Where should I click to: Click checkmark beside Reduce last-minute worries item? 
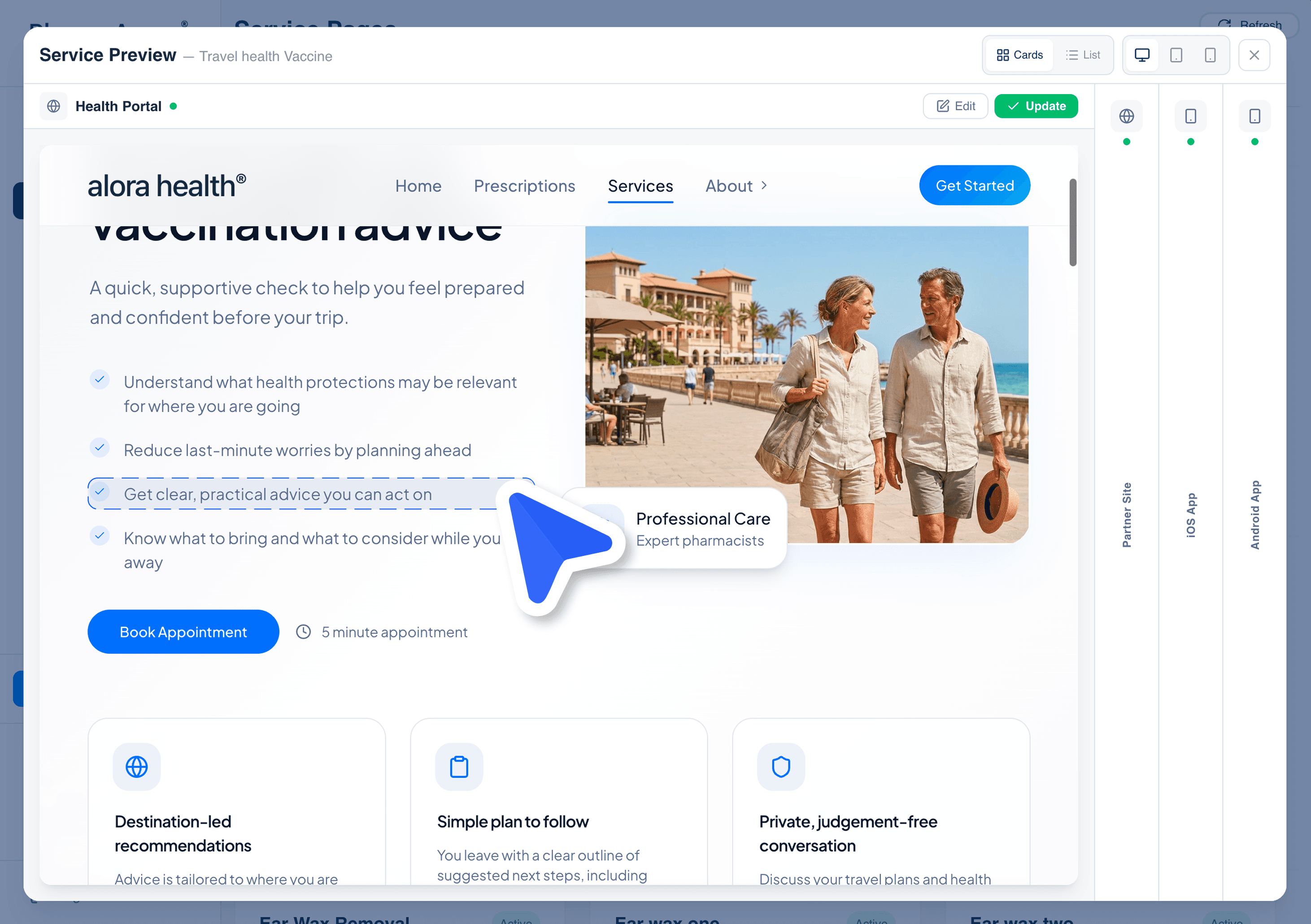click(x=100, y=448)
